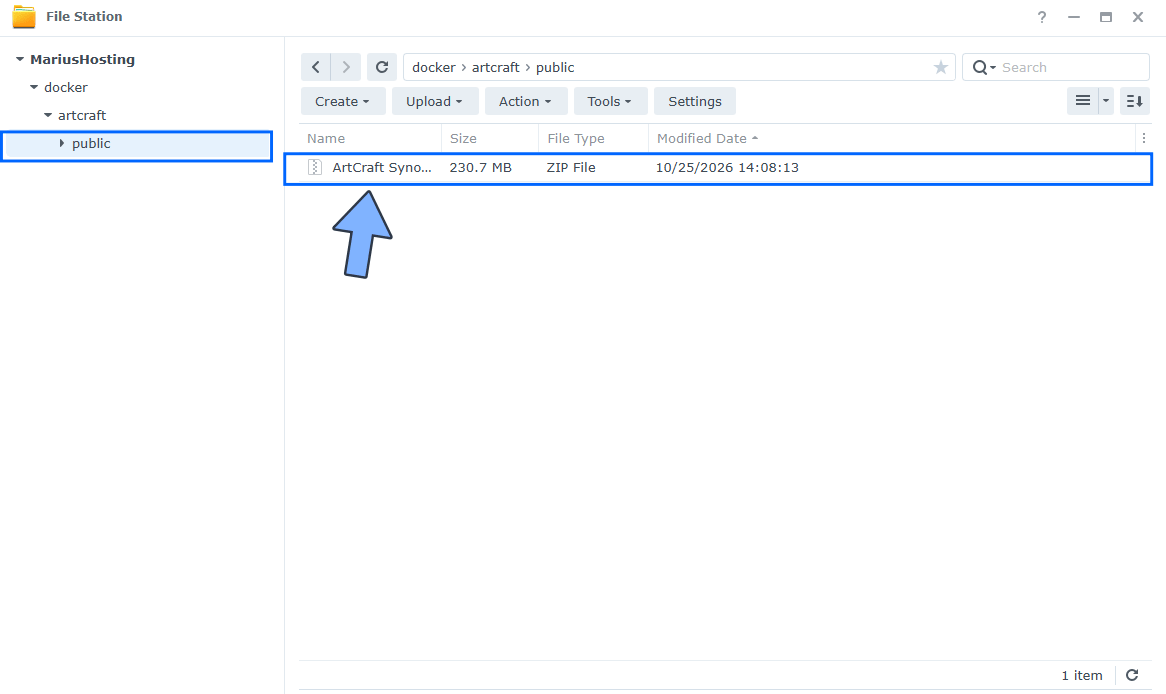The width and height of the screenshot is (1166, 694).
Task: Expand the public folder tree arrow
Action: point(62,143)
